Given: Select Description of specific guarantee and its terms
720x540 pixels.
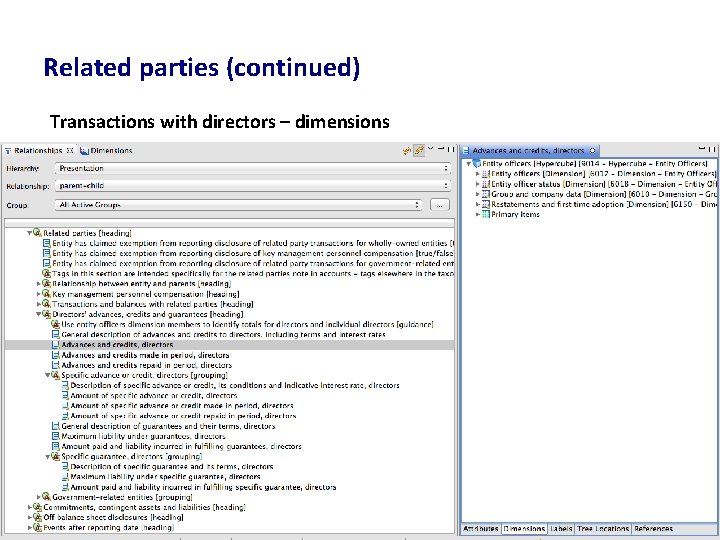Looking at the screenshot, I should click(x=172, y=467).
